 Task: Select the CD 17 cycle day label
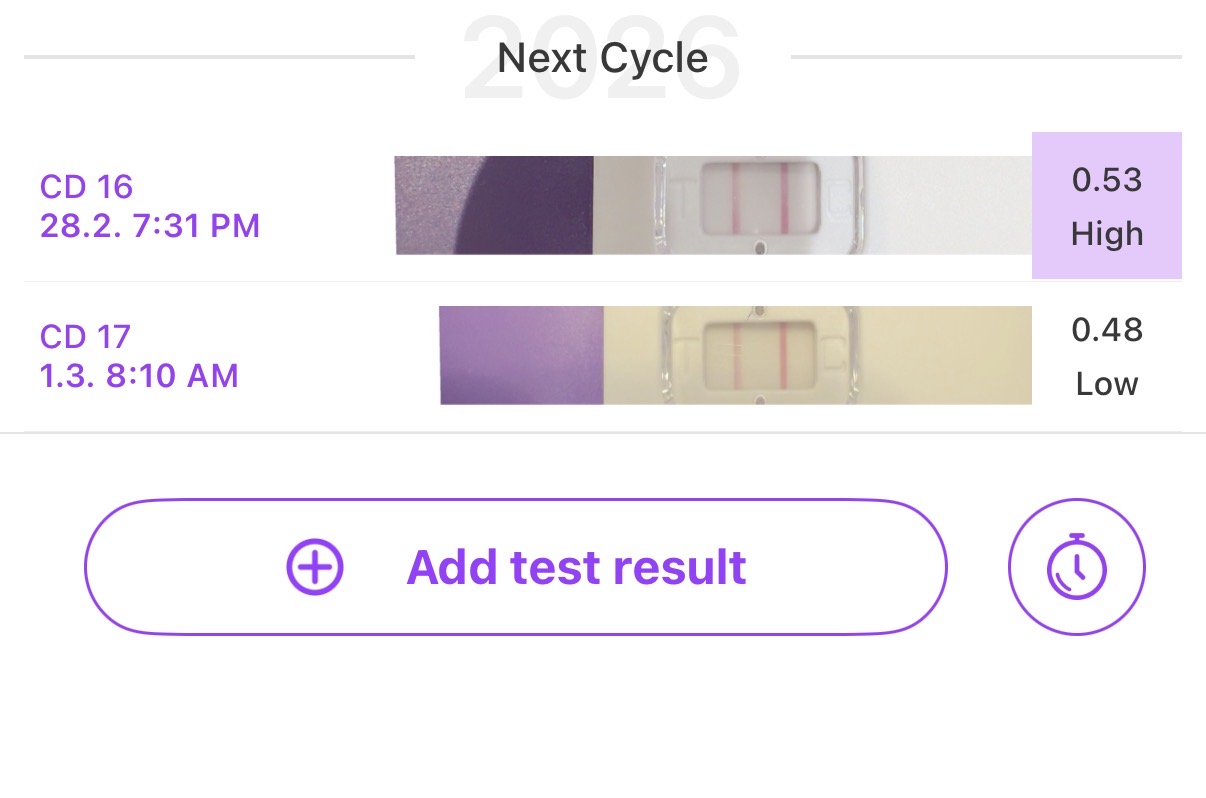pyautogui.click(x=86, y=336)
